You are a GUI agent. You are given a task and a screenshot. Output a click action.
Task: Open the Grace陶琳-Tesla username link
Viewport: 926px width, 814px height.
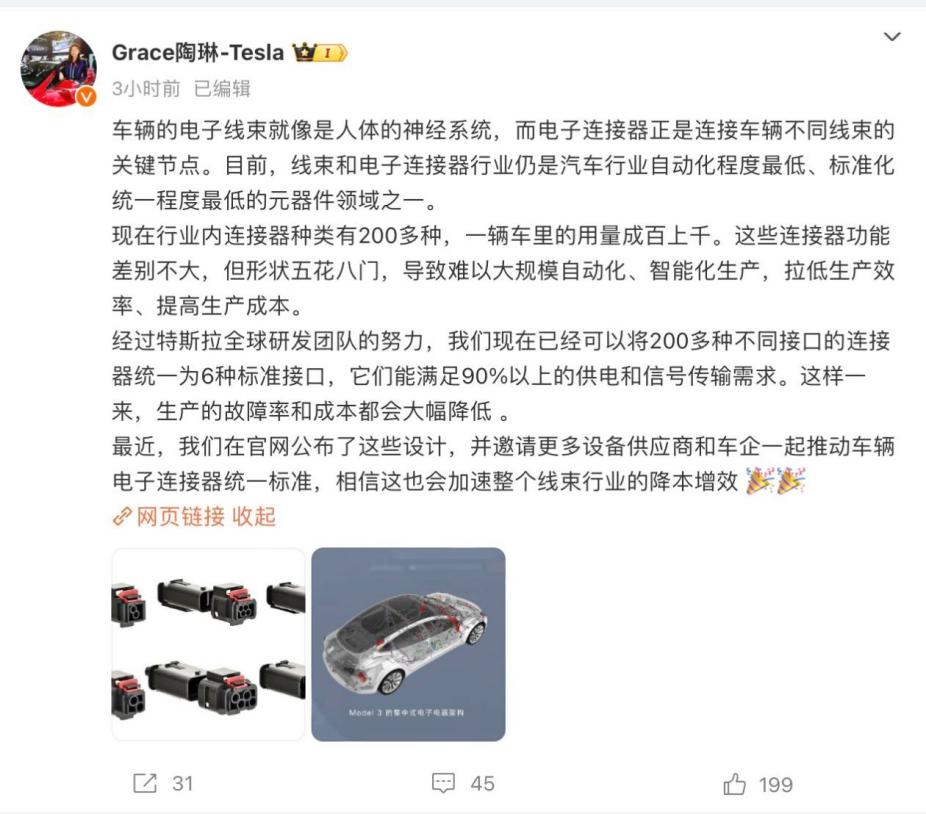point(198,53)
